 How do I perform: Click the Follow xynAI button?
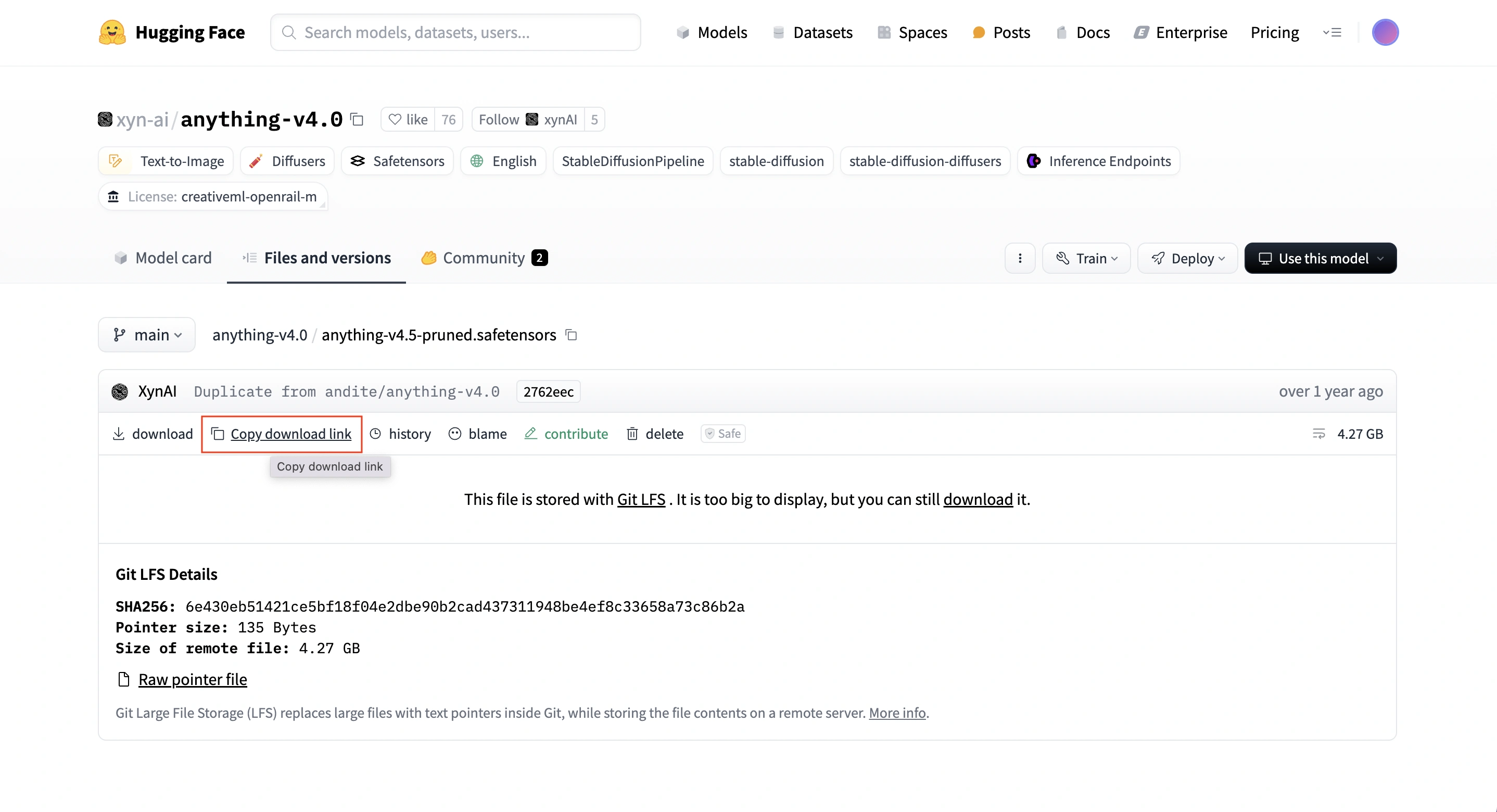pos(528,120)
